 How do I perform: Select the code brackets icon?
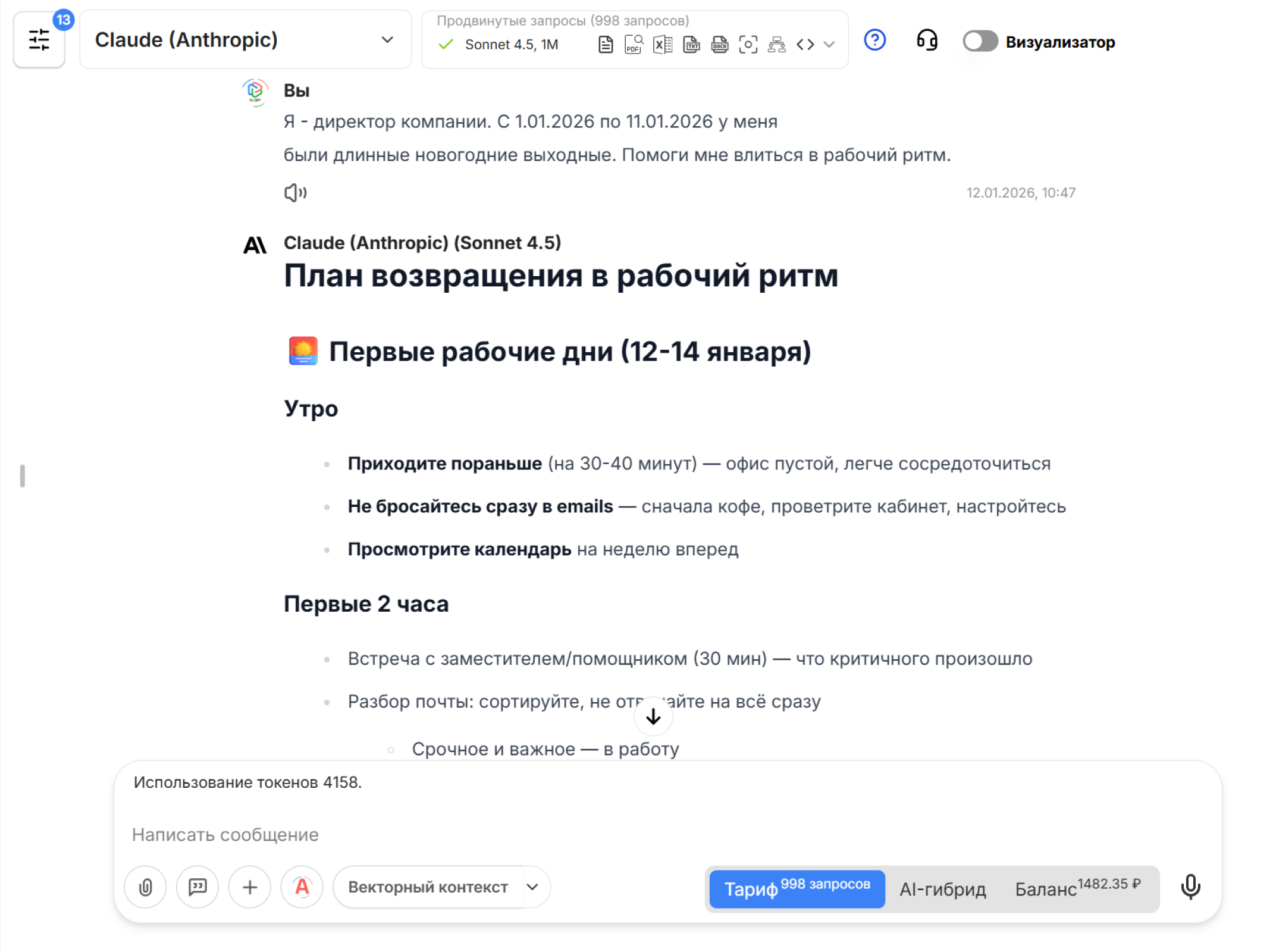806,44
